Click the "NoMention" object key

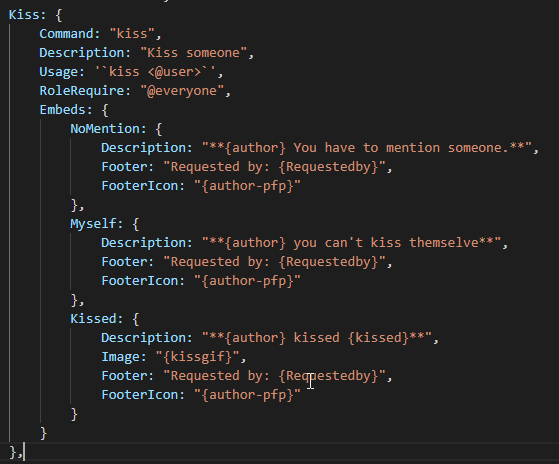coord(104,129)
